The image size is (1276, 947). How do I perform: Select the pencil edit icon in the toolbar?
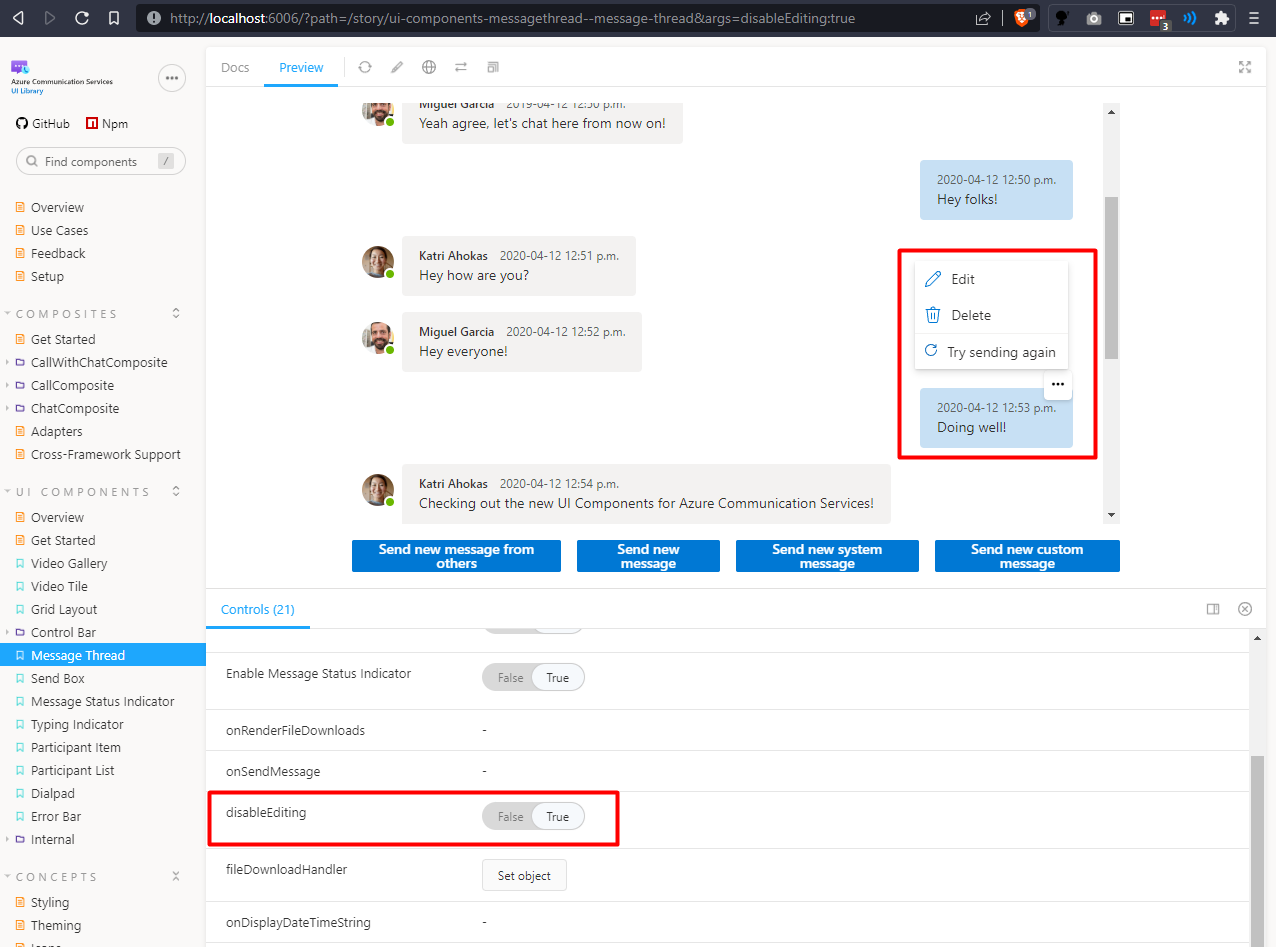(397, 67)
